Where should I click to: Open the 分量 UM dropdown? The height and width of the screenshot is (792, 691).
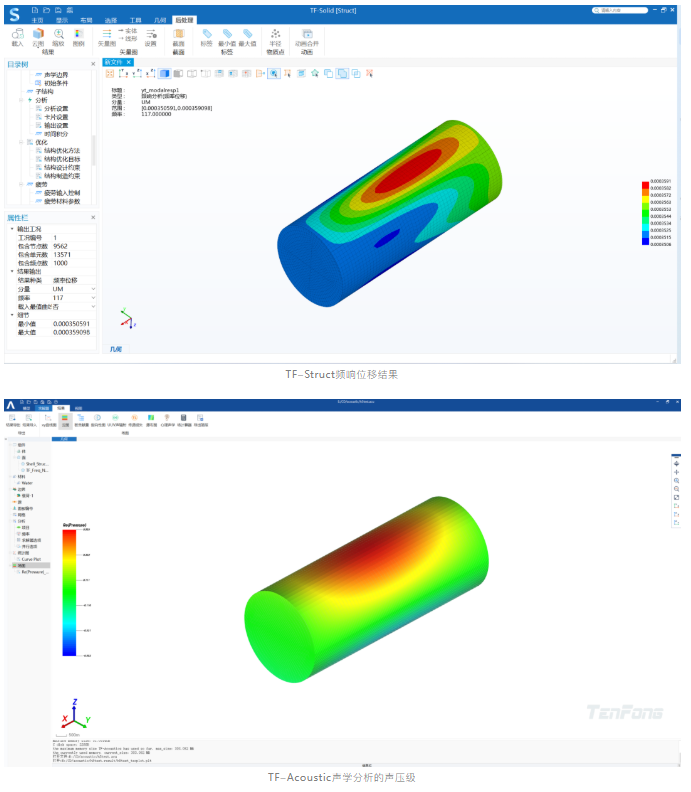[x=93, y=289]
